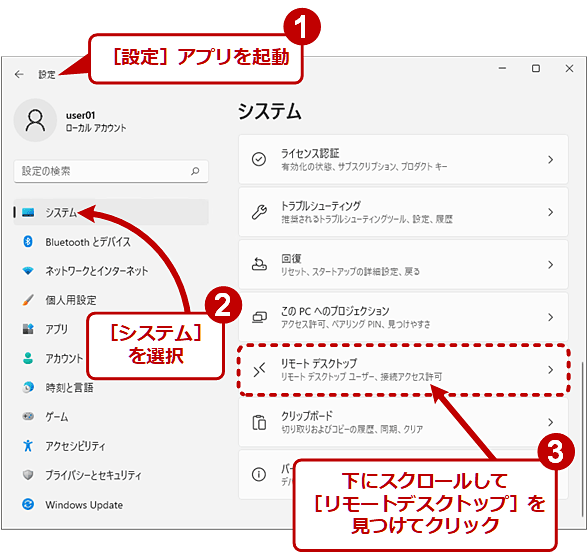Click the user01 name text
Viewport: 588px width, 553px height.
coord(81,115)
